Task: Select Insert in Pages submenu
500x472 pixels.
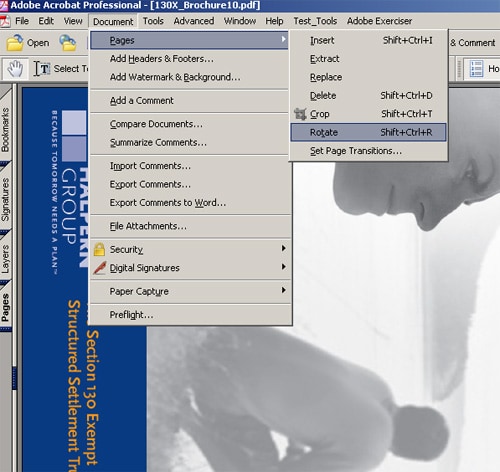Action: [x=368, y=40]
